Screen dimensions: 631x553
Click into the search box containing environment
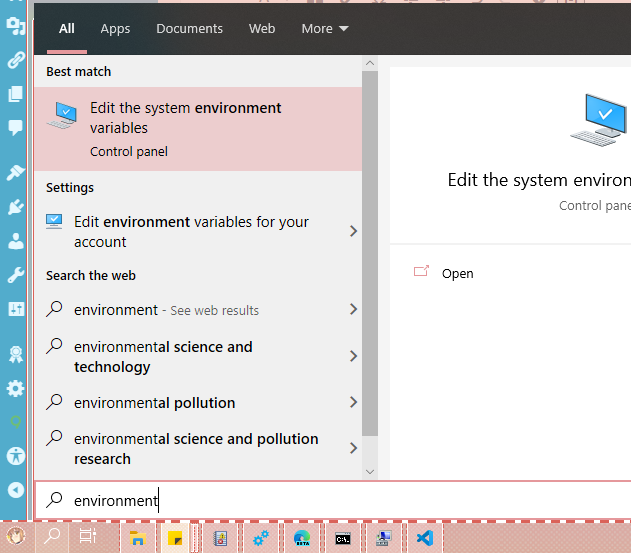pyautogui.click(x=332, y=500)
